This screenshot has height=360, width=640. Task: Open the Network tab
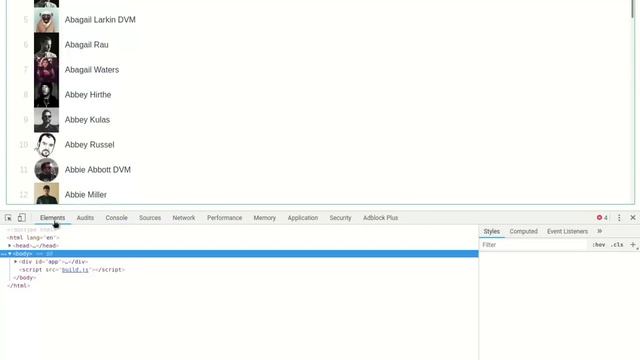click(x=184, y=218)
